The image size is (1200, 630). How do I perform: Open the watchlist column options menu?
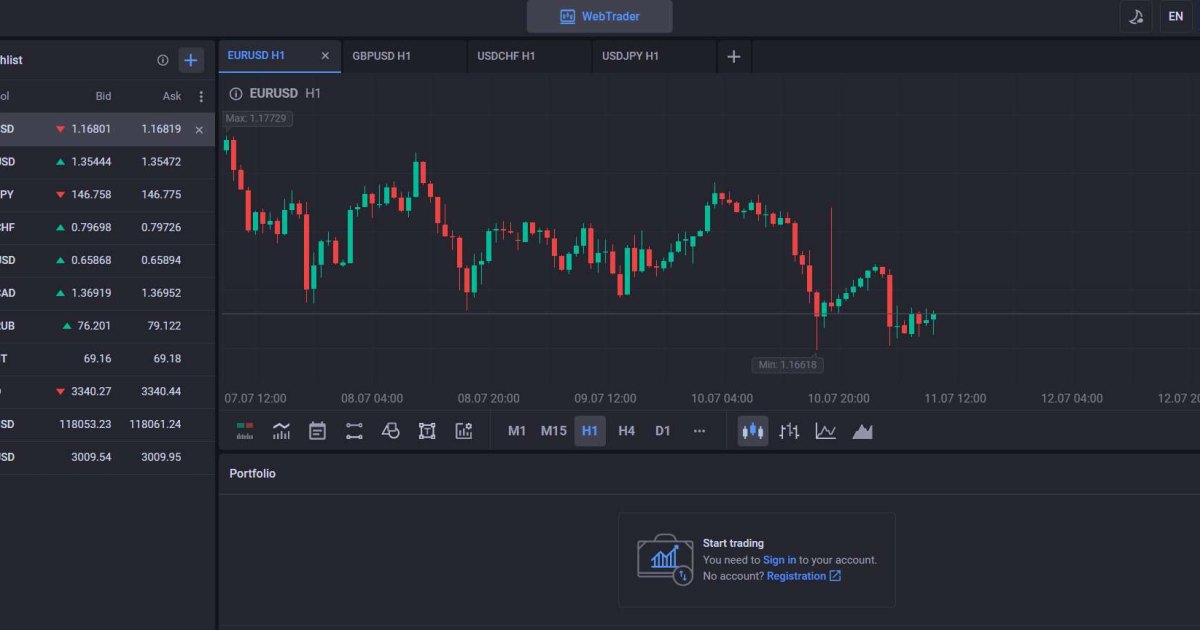tap(201, 97)
